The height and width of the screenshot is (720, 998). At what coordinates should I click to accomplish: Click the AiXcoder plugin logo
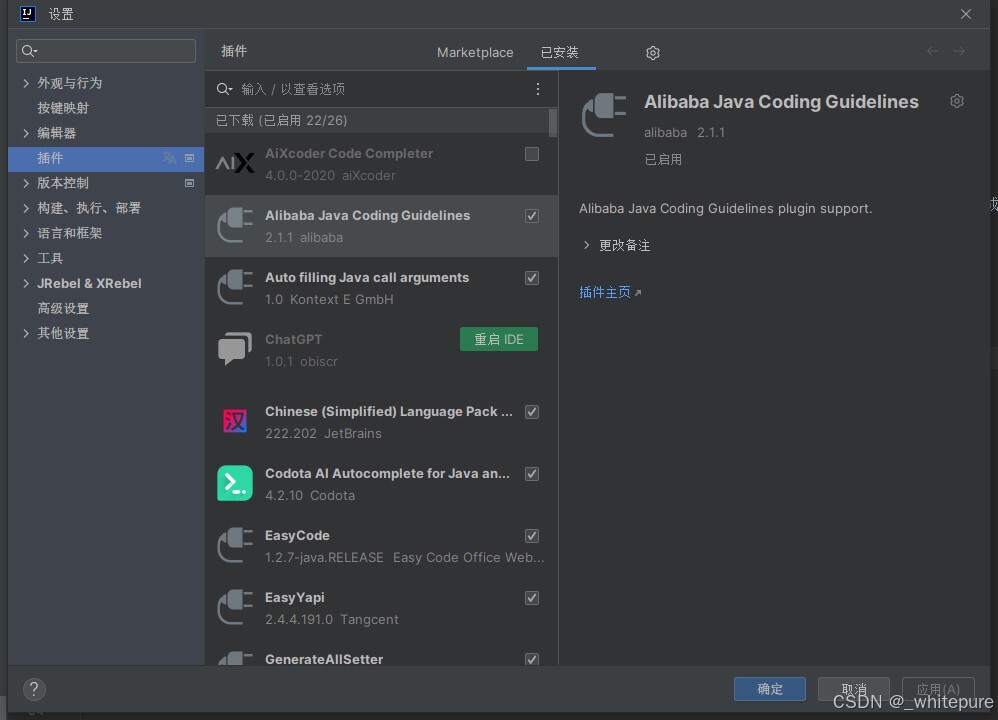(x=235, y=164)
